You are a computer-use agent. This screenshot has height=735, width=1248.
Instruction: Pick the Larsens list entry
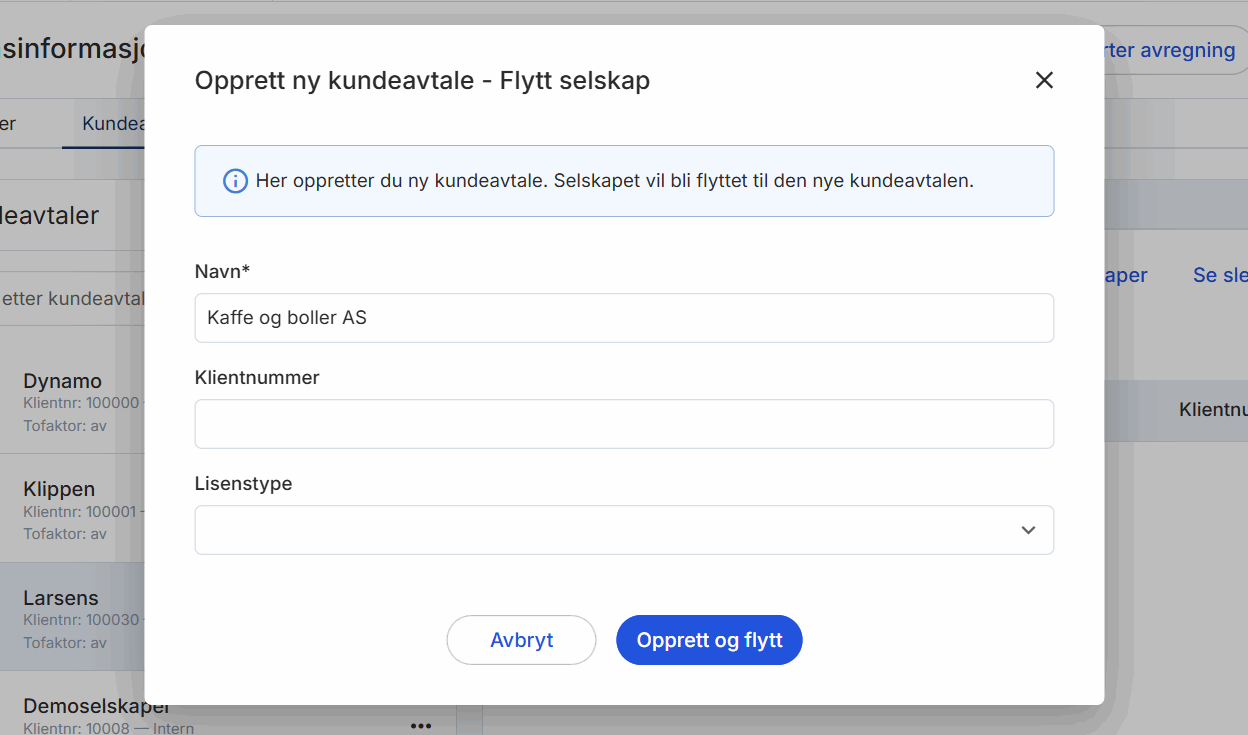point(61,598)
